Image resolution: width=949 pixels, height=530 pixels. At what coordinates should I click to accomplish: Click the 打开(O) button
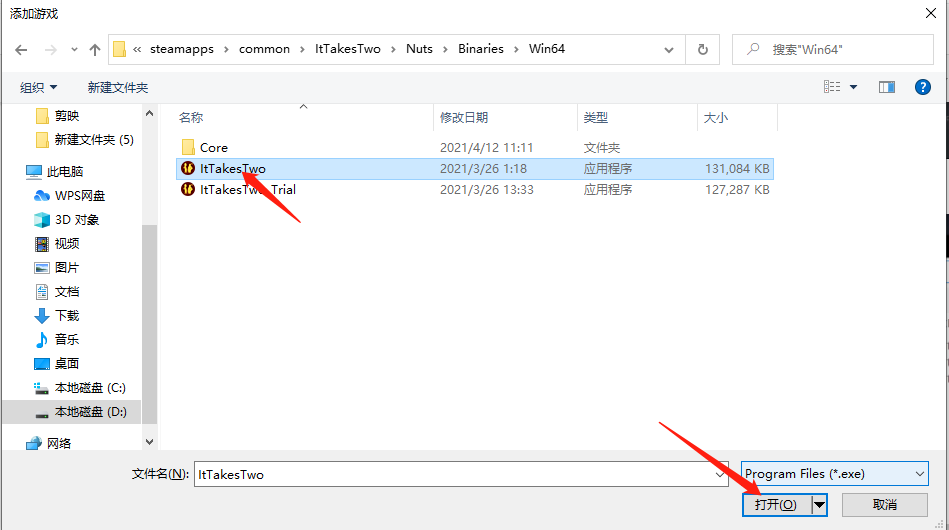click(x=776, y=505)
